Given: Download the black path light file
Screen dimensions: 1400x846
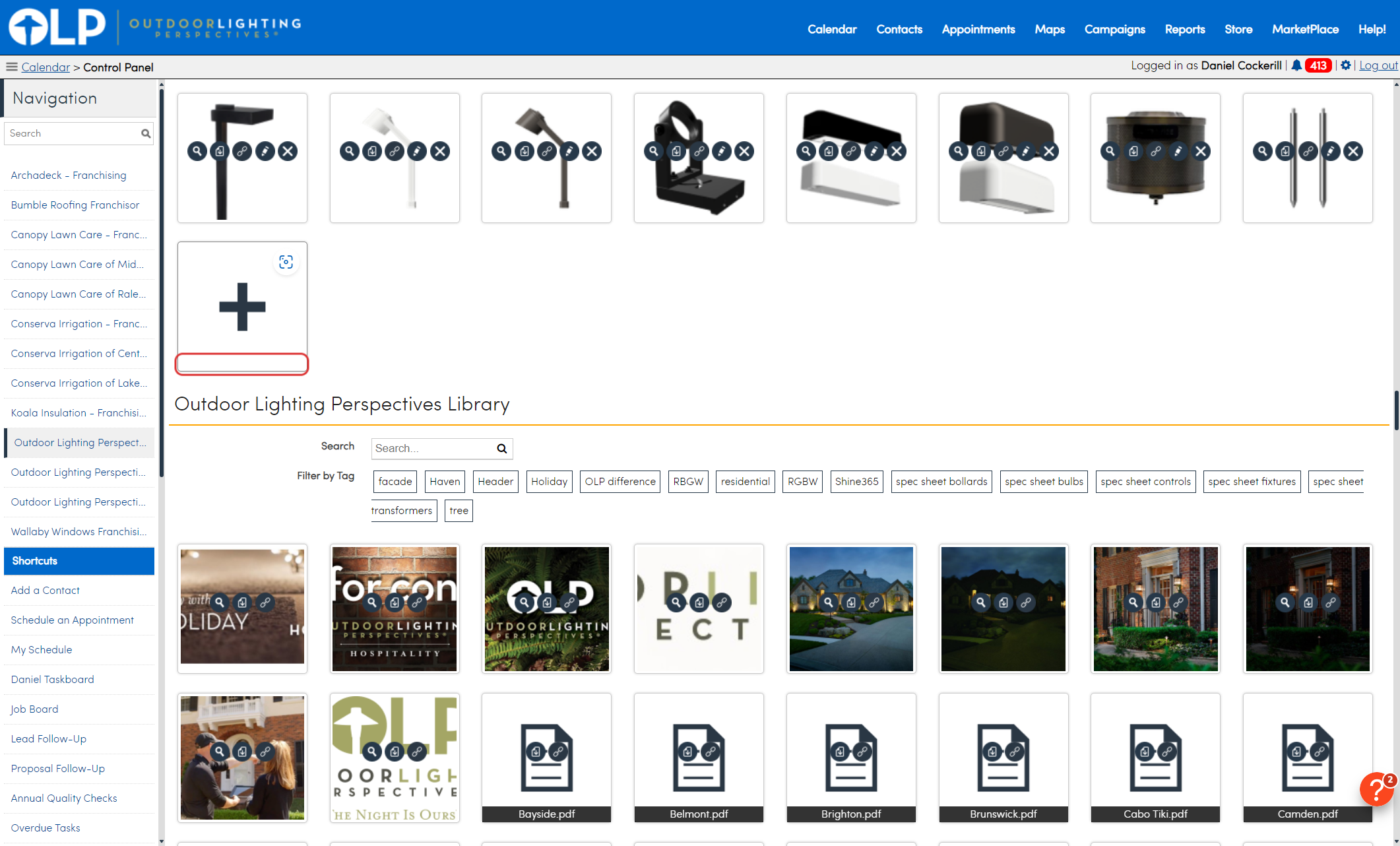Looking at the screenshot, I should coord(220,151).
